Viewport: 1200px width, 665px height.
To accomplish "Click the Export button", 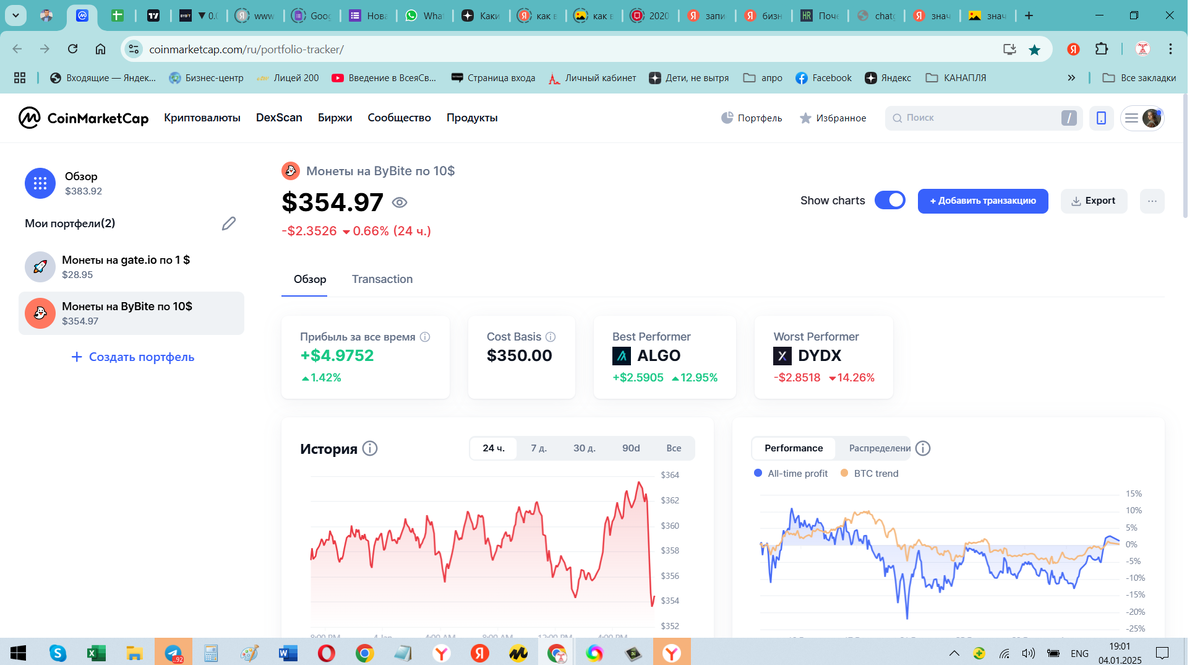I will 1093,201.
